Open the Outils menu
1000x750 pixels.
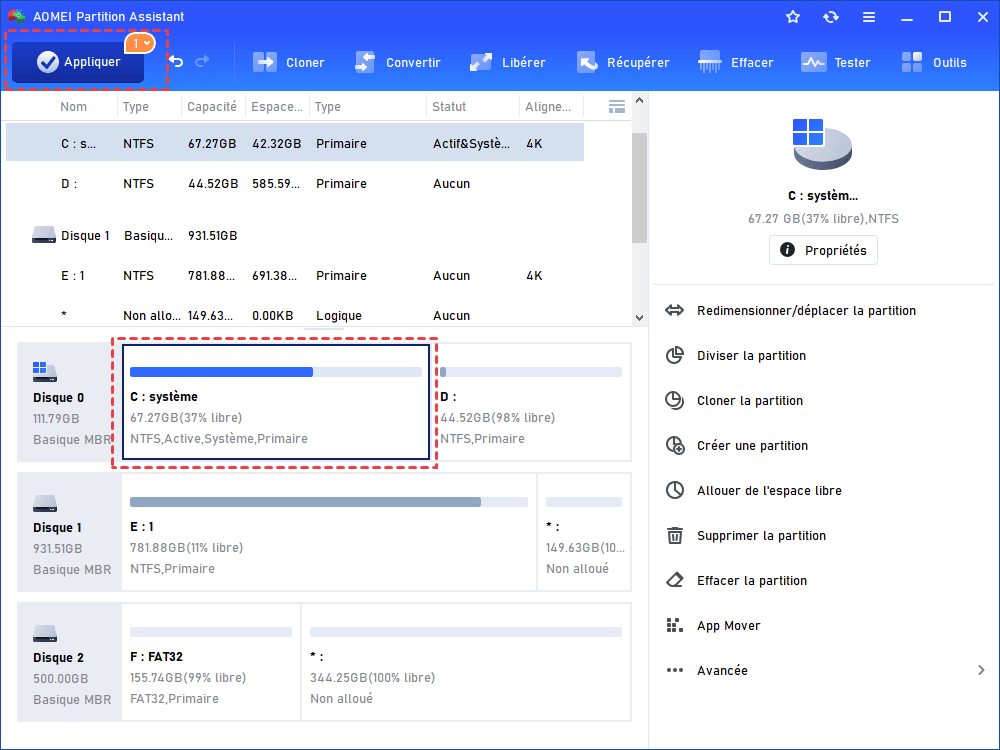pos(934,62)
